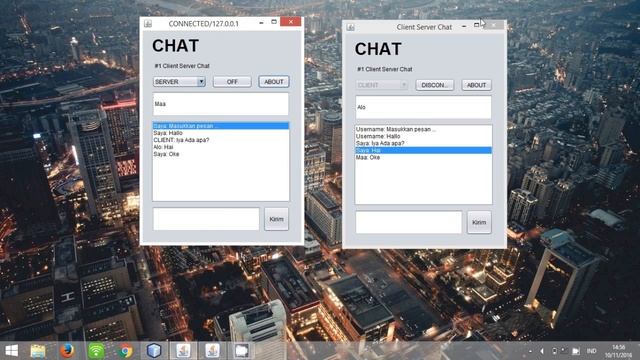The height and width of the screenshot is (360, 640).
Task: Open the green Wi-Fi hotspot app in taskbar
Action: pyautogui.click(x=96, y=351)
